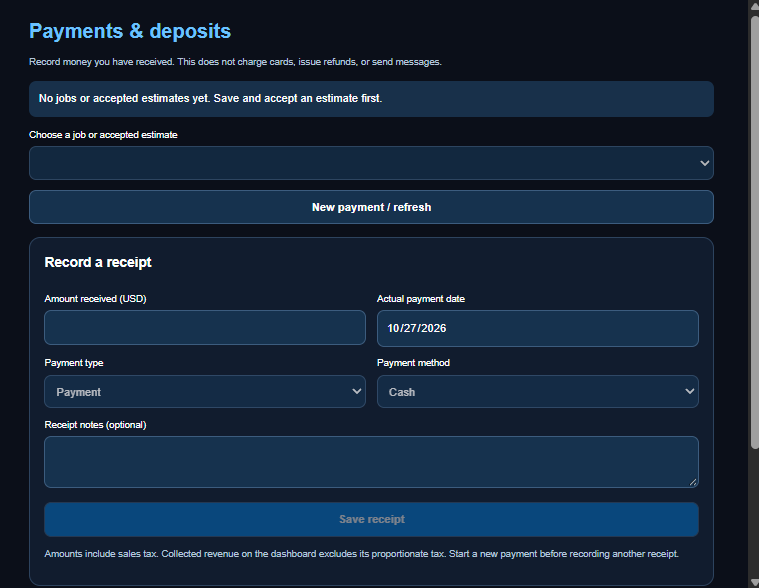The width and height of the screenshot is (759, 588).
Task: Click the page's vertical scrollbar thumb
Action: tap(755, 232)
